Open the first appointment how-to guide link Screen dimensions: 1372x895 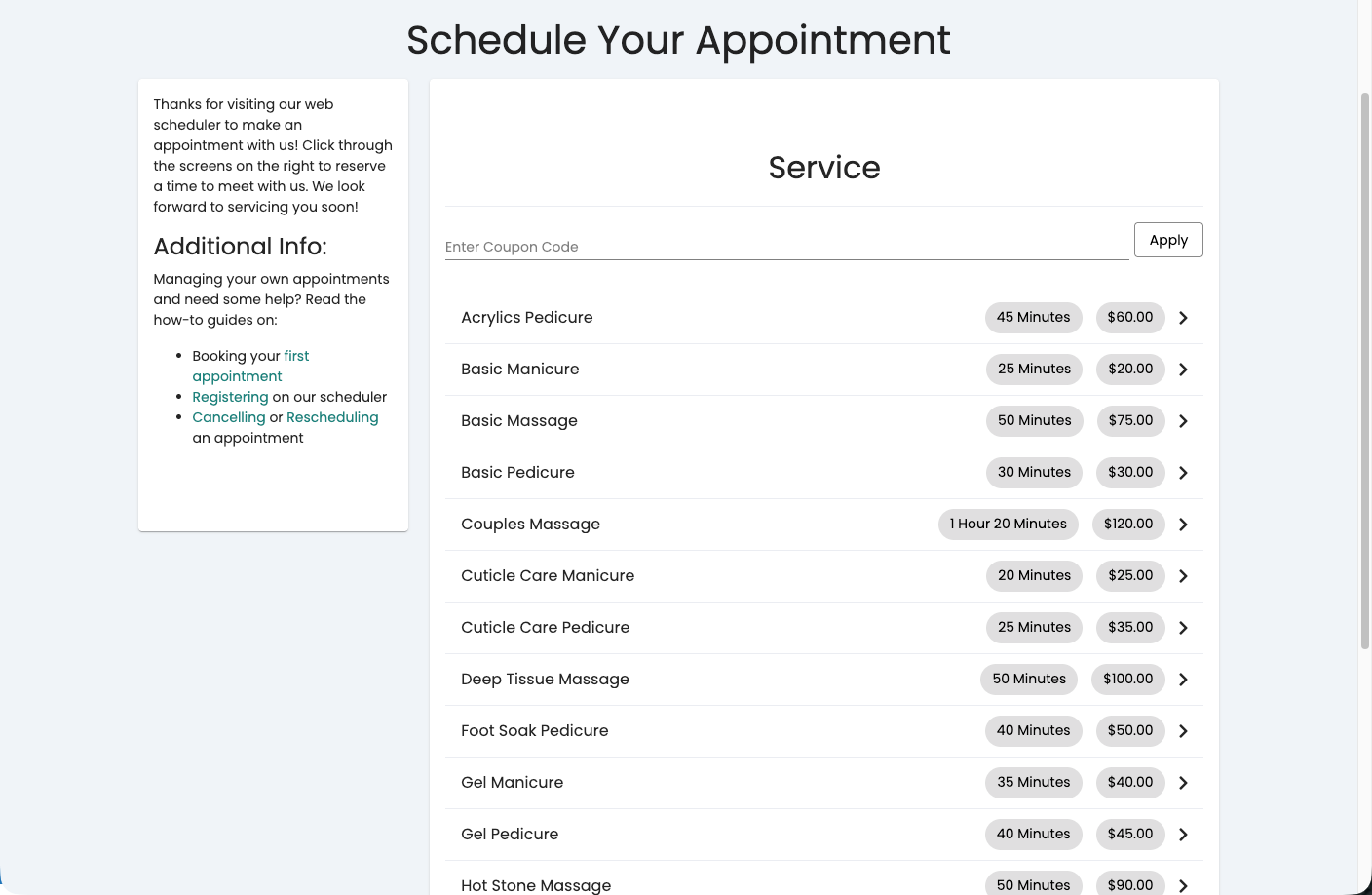pos(250,367)
